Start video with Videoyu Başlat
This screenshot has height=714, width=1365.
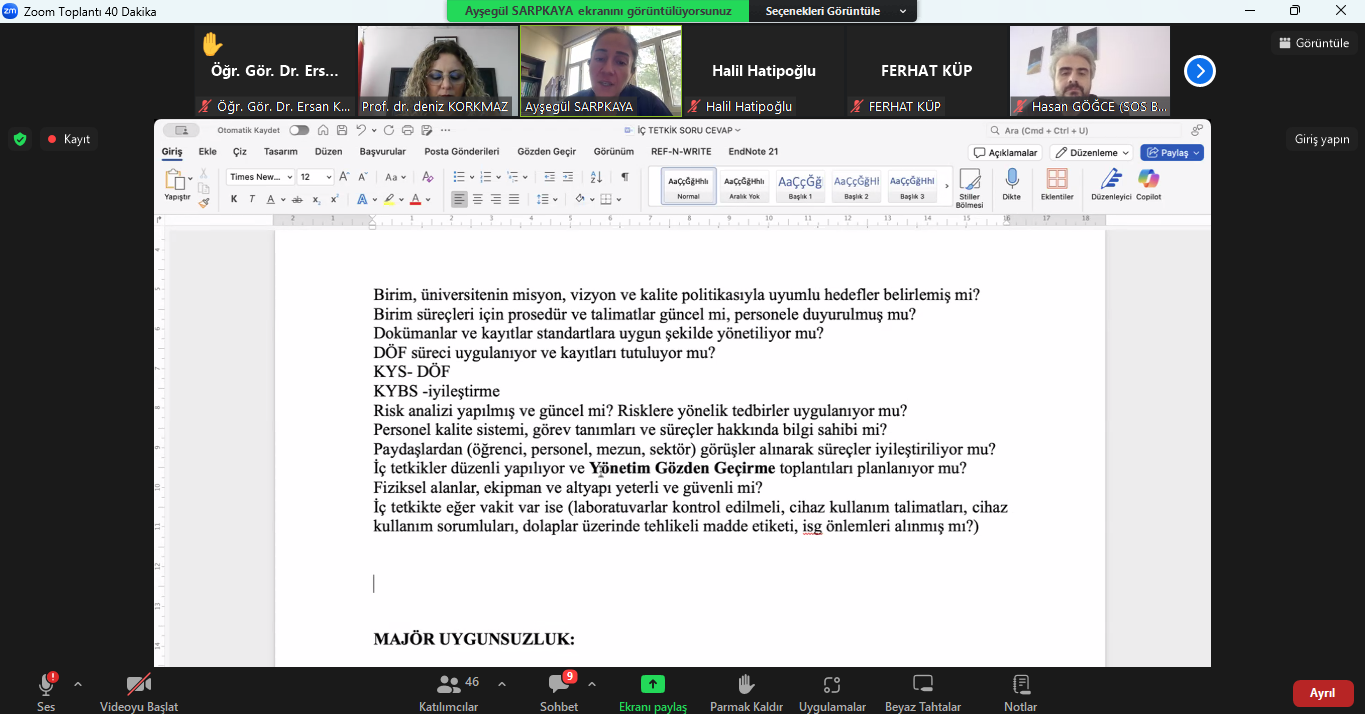[x=138, y=685]
